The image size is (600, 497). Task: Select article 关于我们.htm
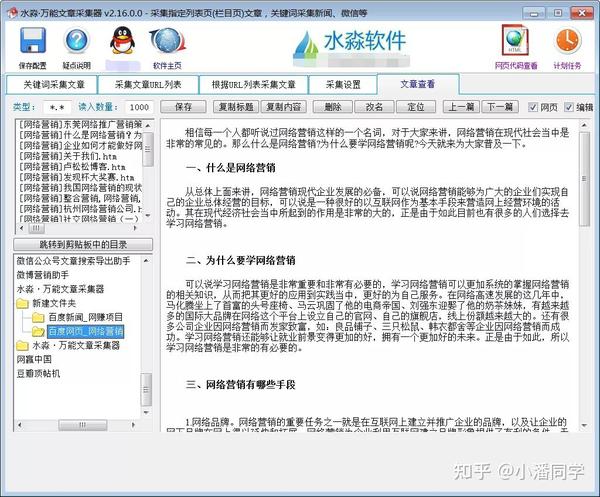pyautogui.click(x=68, y=156)
